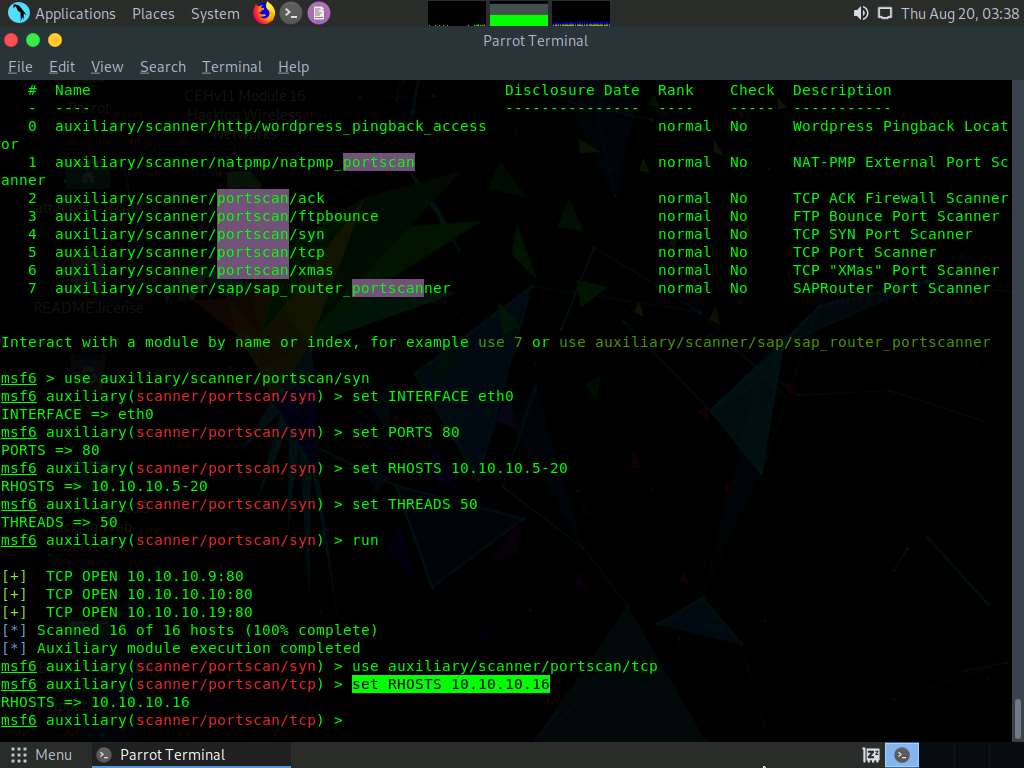Click 'Auxiliary module execution completed' line
Image resolution: width=1024 pixels, height=768 pixels.
pyautogui.click(x=181, y=648)
